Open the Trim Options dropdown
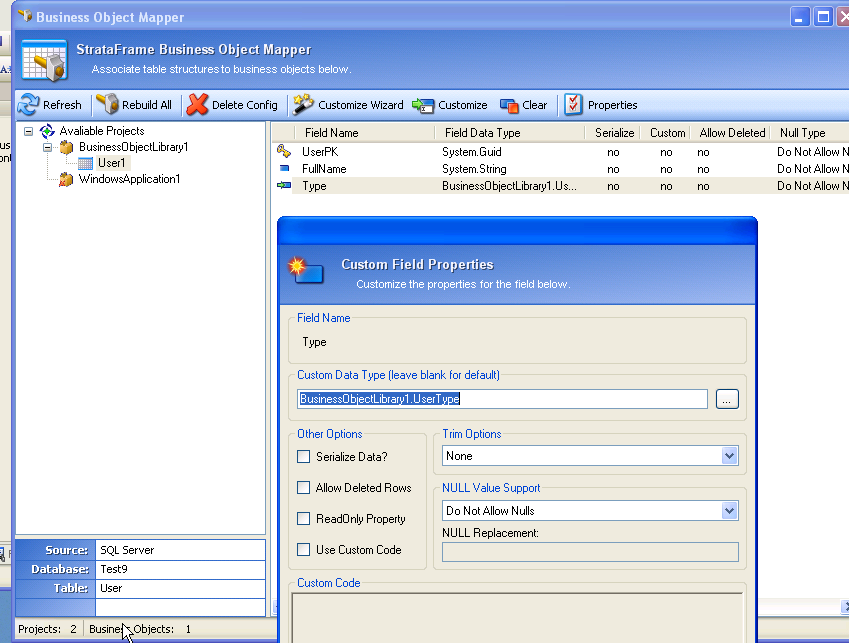 [x=728, y=456]
